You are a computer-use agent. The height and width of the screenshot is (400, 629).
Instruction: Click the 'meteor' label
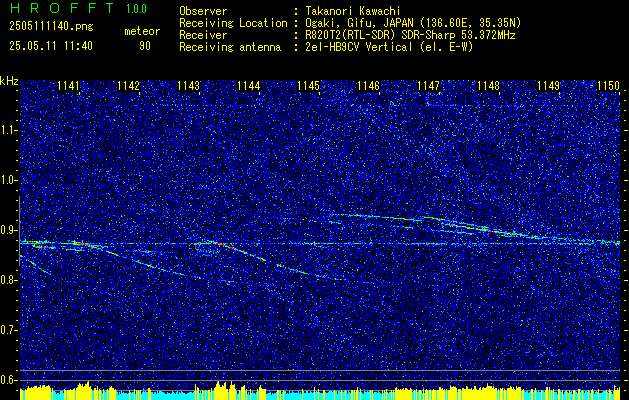(142, 31)
